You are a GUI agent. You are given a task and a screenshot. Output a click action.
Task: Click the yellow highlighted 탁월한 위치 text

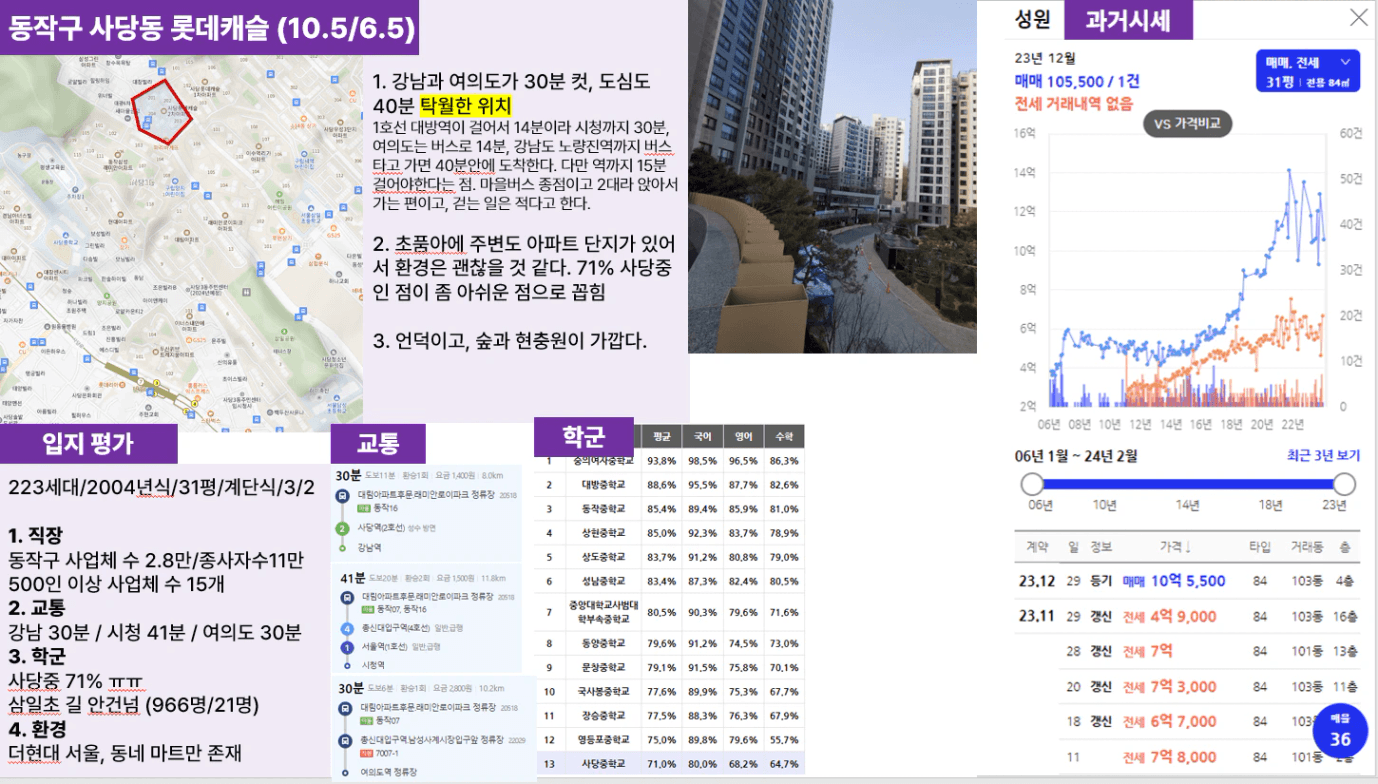click(x=465, y=107)
